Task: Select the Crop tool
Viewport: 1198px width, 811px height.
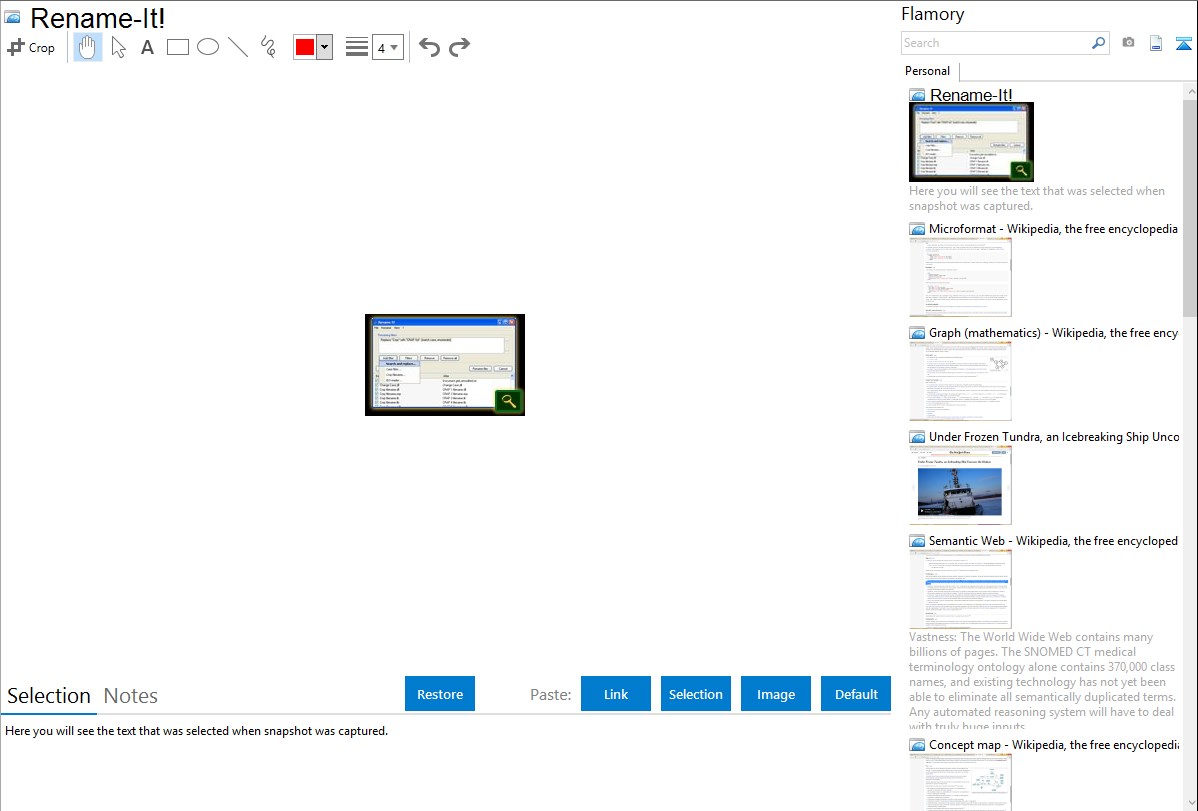Action: 31,47
